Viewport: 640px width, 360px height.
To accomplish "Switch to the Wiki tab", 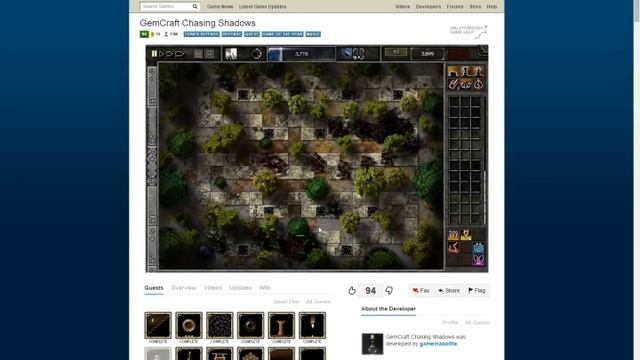I will coord(264,288).
